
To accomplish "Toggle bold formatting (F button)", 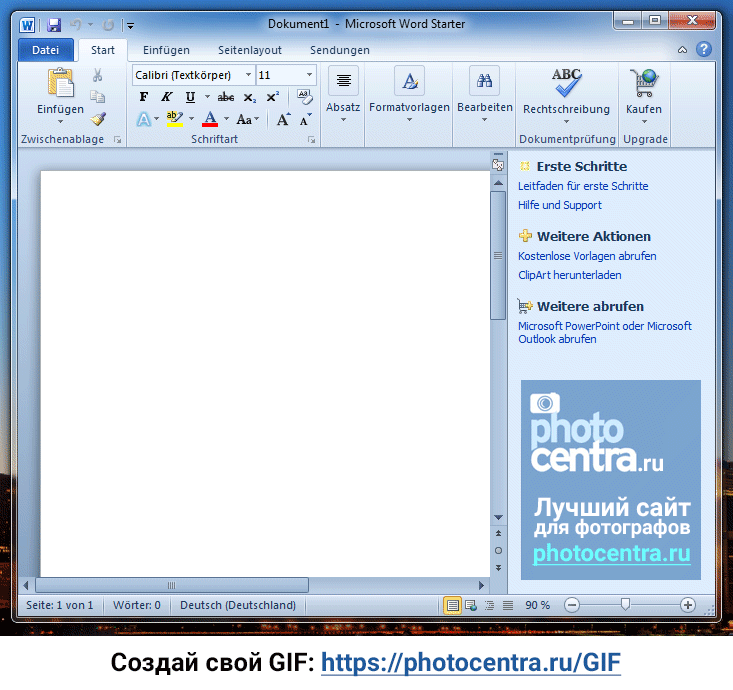I will coord(144,97).
